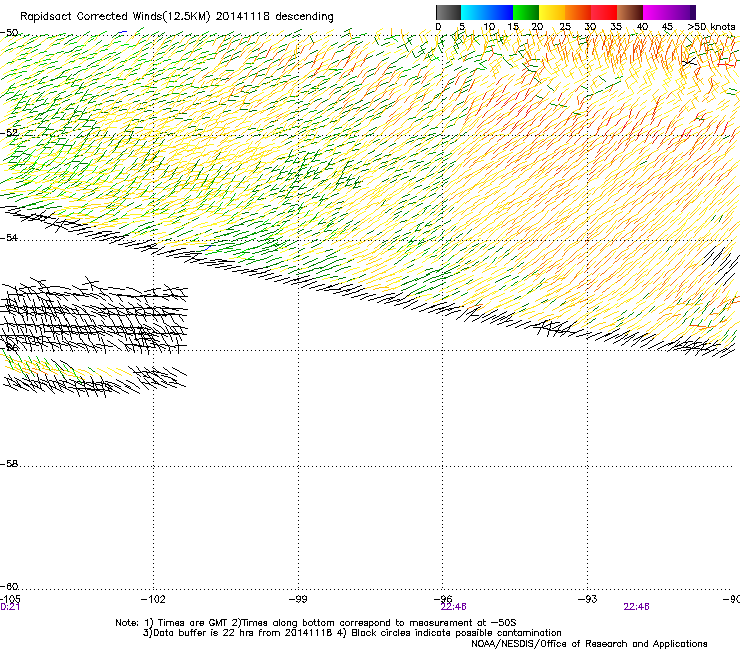Click the latitude label -60

pos(9,586)
